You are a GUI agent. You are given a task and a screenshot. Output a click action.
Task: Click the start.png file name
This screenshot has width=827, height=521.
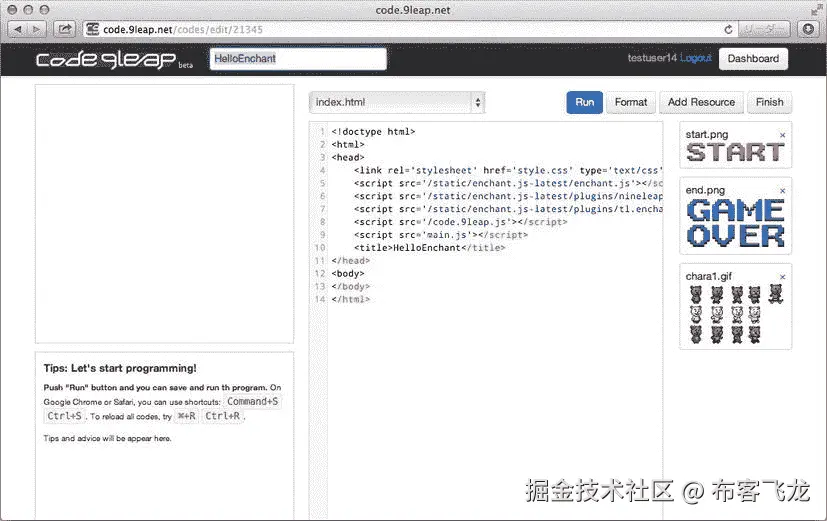click(x=707, y=134)
